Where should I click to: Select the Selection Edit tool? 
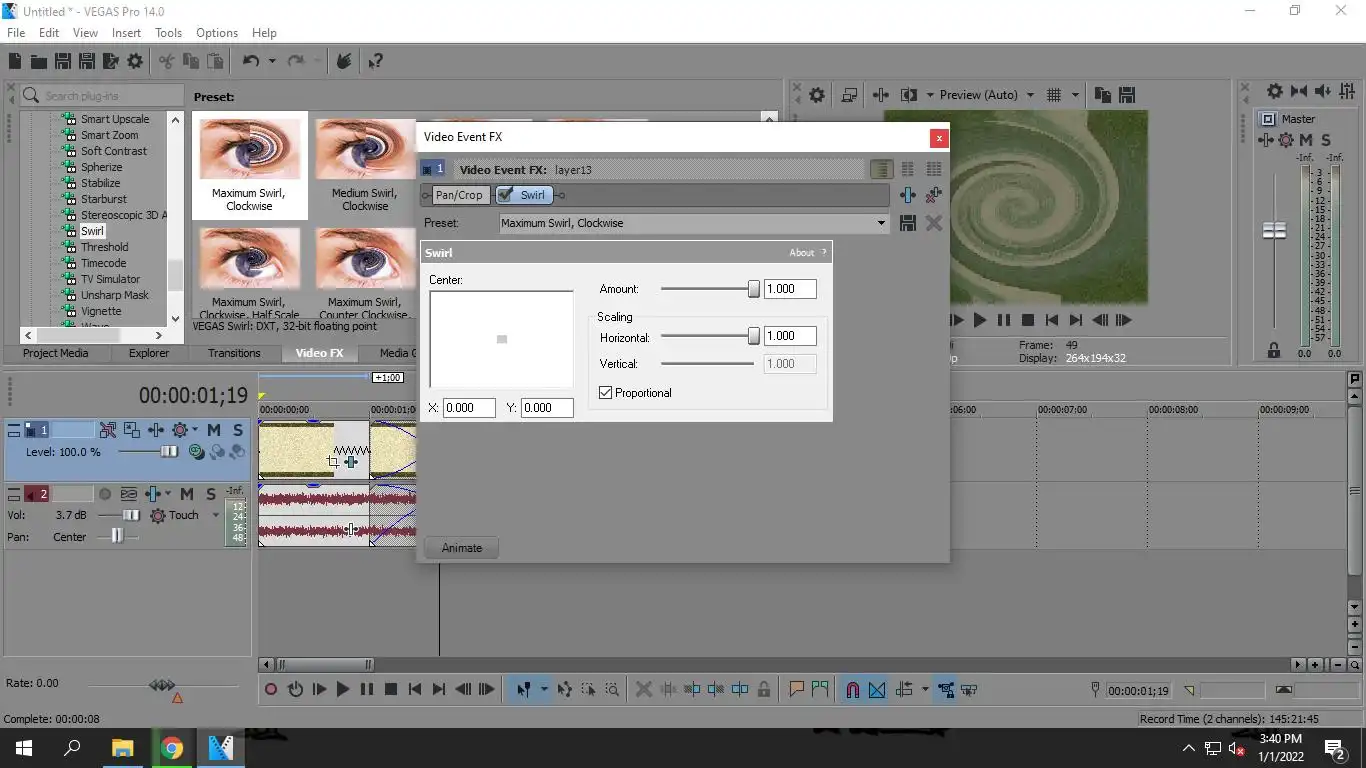click(x=588, y=689)
